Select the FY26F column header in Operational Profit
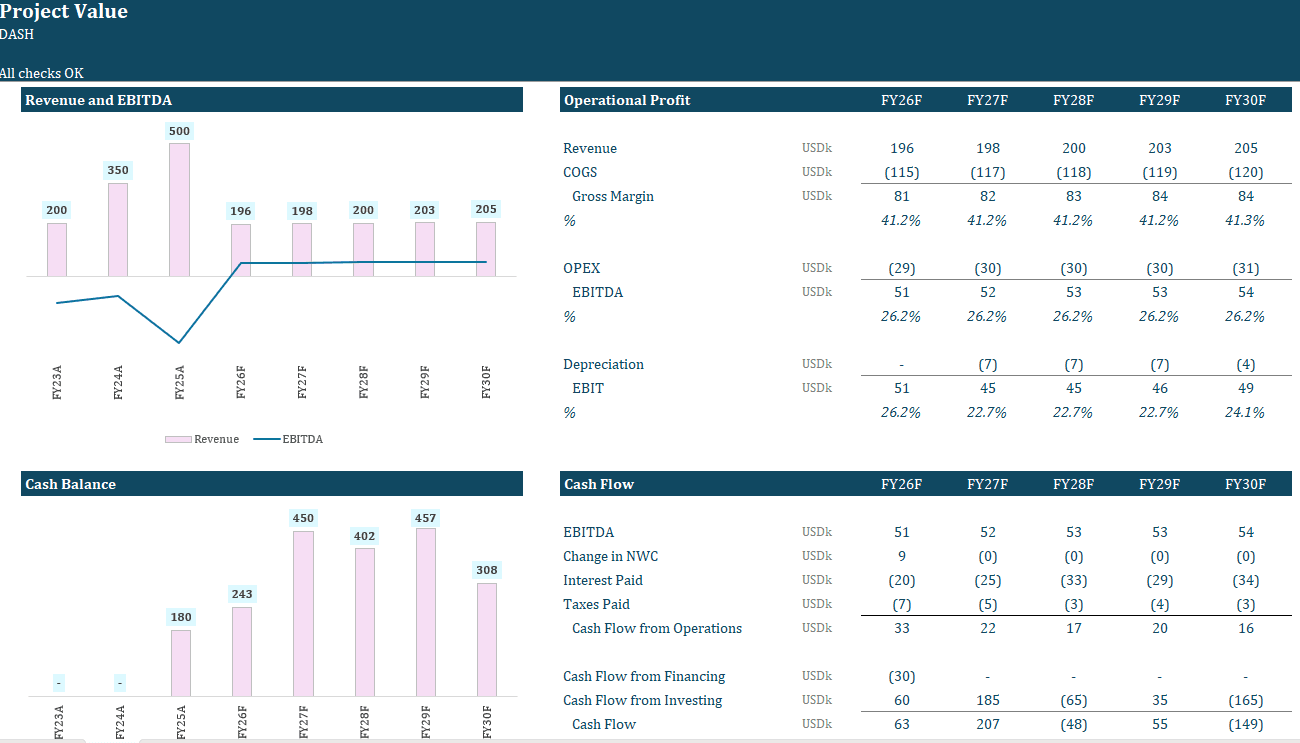Screen dimensions: 1300x743 point(901,99)
